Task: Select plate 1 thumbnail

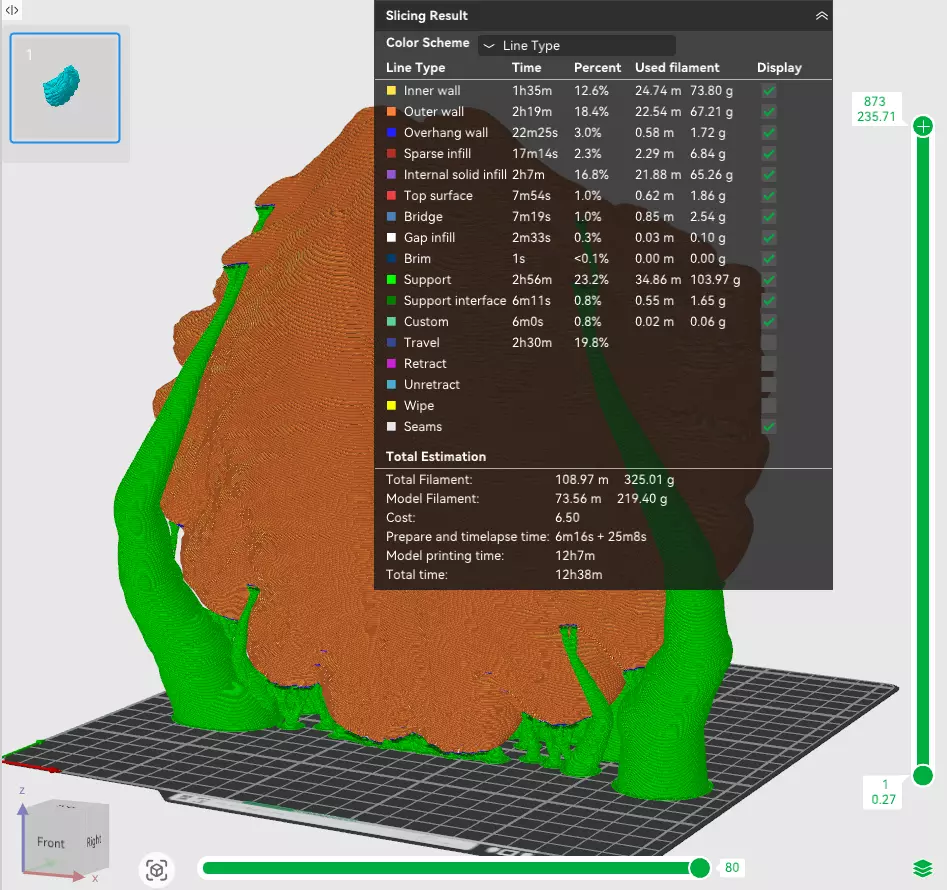Action: point(65,88)
